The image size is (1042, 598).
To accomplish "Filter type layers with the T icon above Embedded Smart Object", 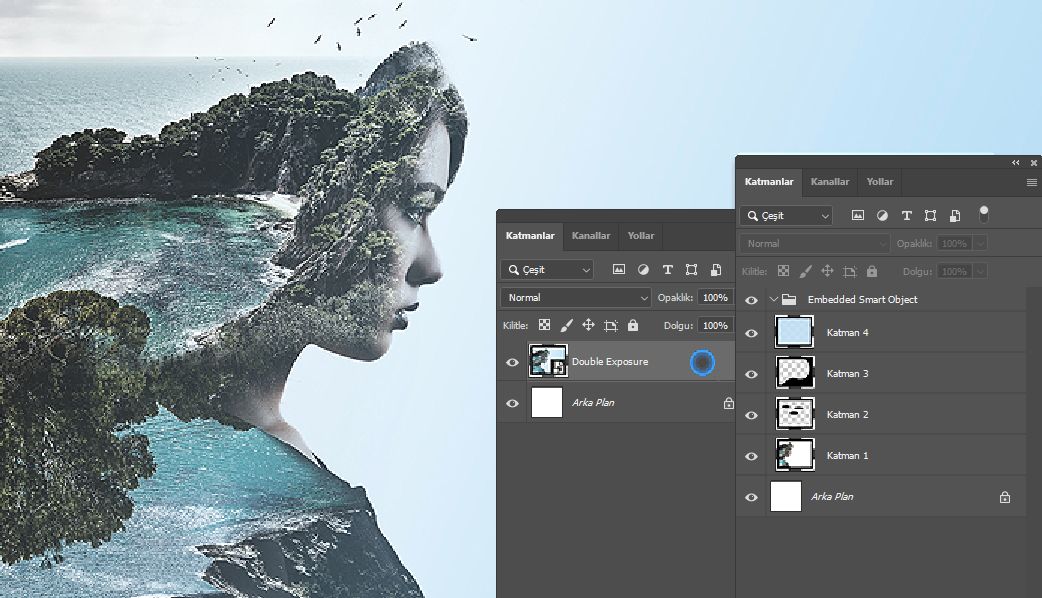I will pyautogui.click(x=906, y=215).
